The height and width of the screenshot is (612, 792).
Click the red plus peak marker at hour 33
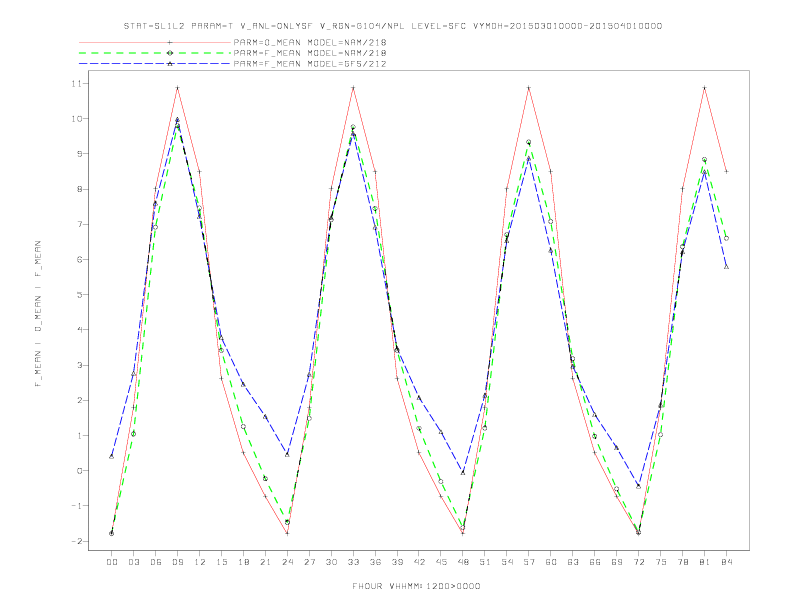(353, 88)
